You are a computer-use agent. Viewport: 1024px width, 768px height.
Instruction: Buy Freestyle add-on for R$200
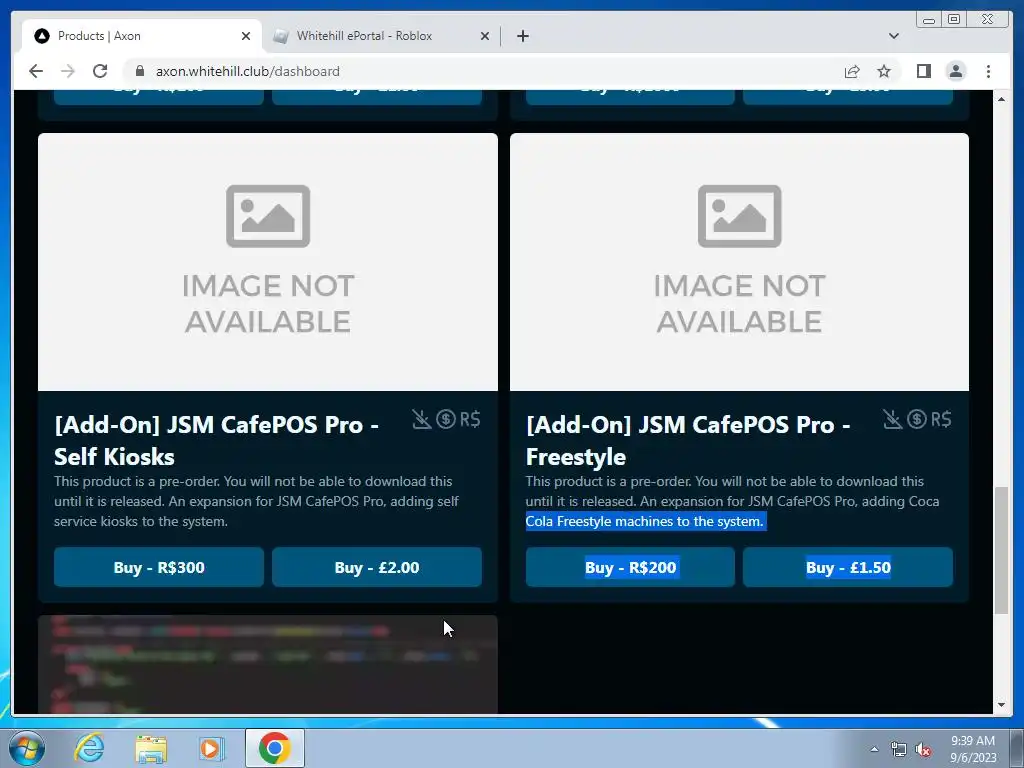(x=630, y=567)
